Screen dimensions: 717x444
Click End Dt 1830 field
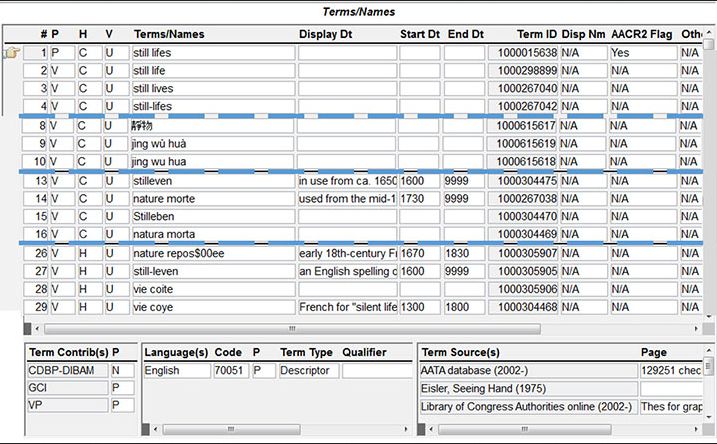coord(464,254)
